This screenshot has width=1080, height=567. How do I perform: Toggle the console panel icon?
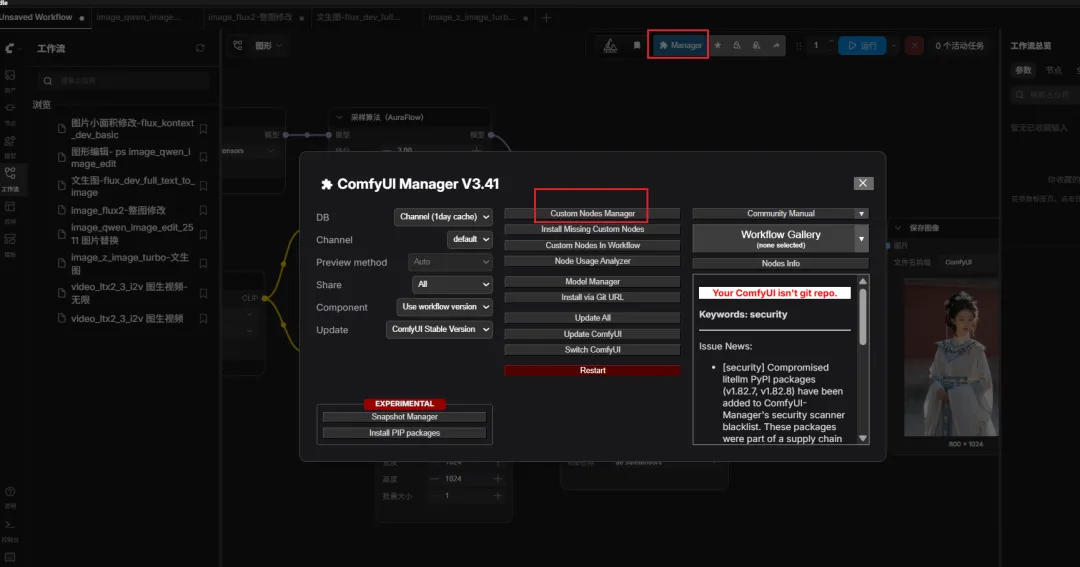[x=10, y=525]
